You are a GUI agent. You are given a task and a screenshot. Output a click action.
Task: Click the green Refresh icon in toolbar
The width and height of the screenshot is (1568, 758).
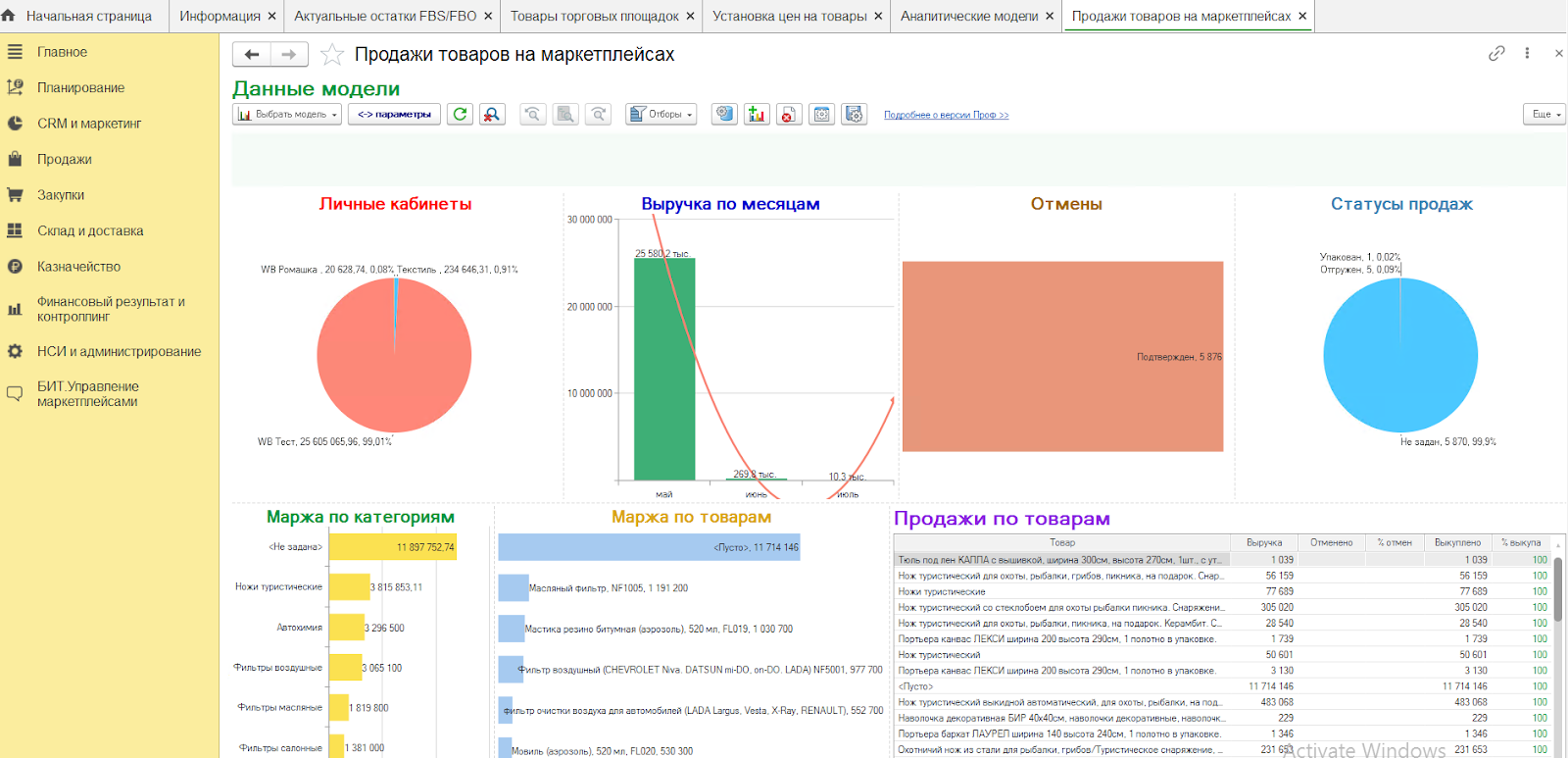tap(460, 115)
